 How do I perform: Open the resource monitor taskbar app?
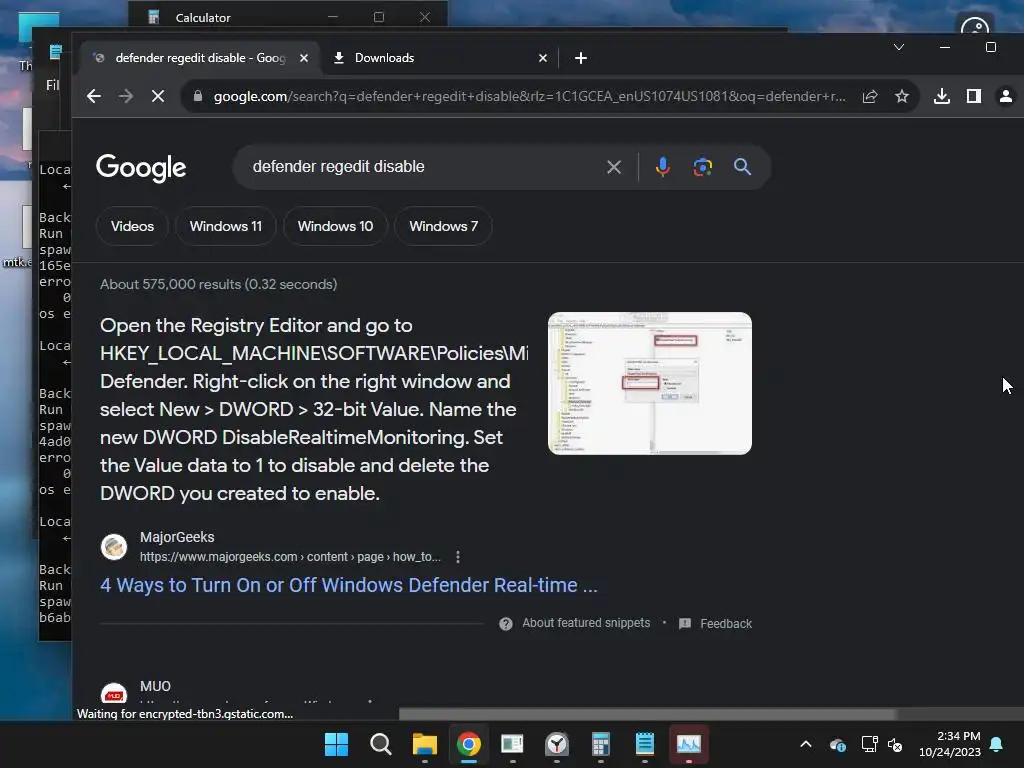click(688, 744)
